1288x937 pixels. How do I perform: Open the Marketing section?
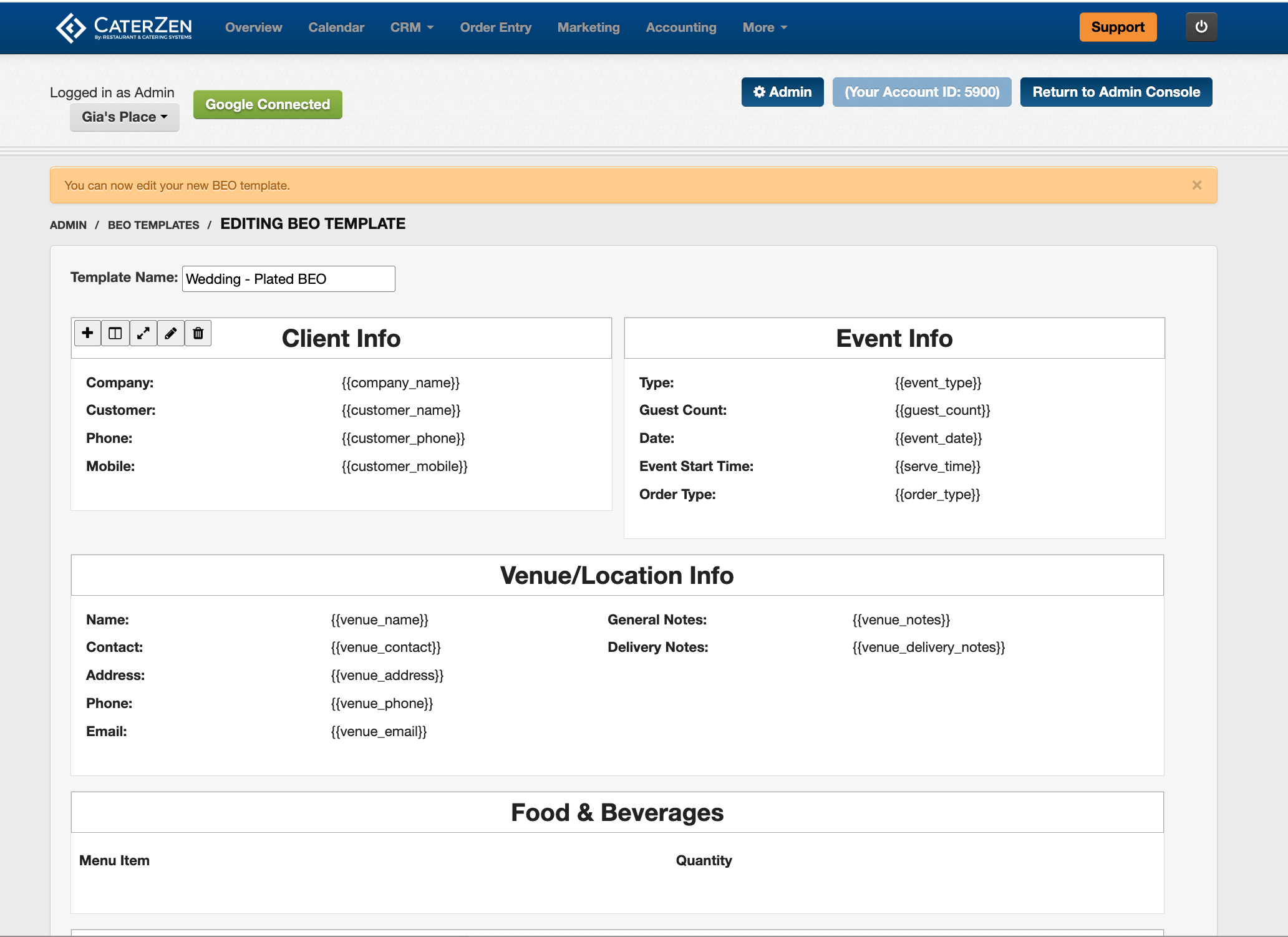click(x=588, y=27)
